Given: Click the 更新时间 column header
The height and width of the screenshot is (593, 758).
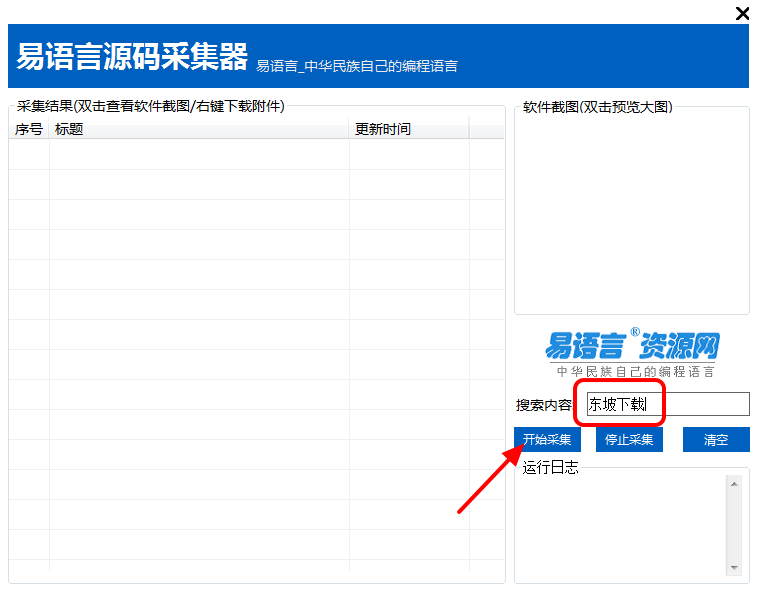Looking at the screenshot, I should (409, 129).
